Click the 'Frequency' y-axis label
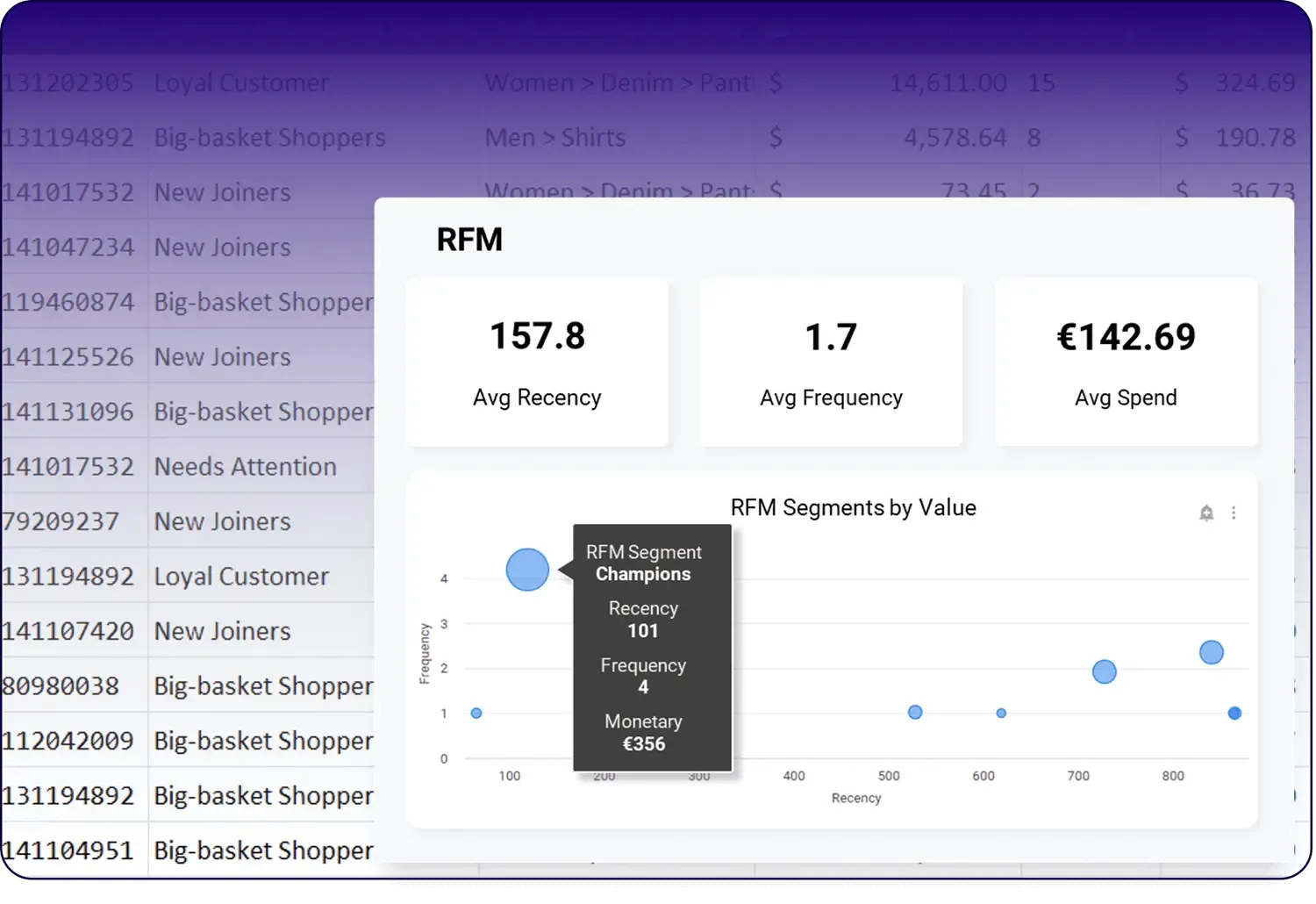Screen dimensions: 1316x904 [425, 654]
